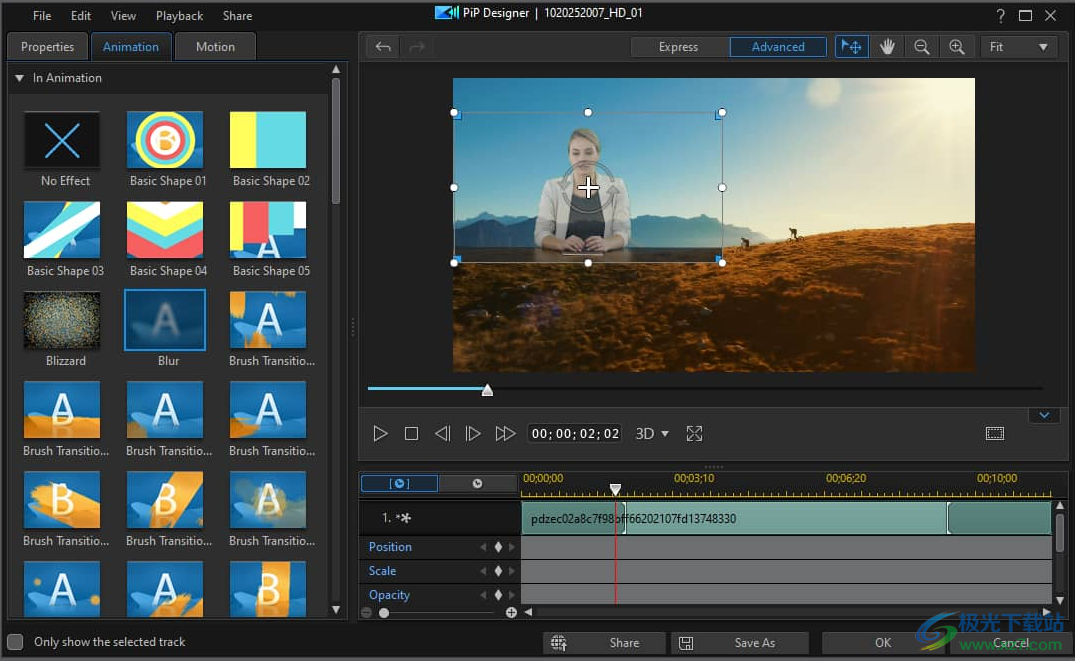Zoom in the keyframe timeline

tap(511, 612)
